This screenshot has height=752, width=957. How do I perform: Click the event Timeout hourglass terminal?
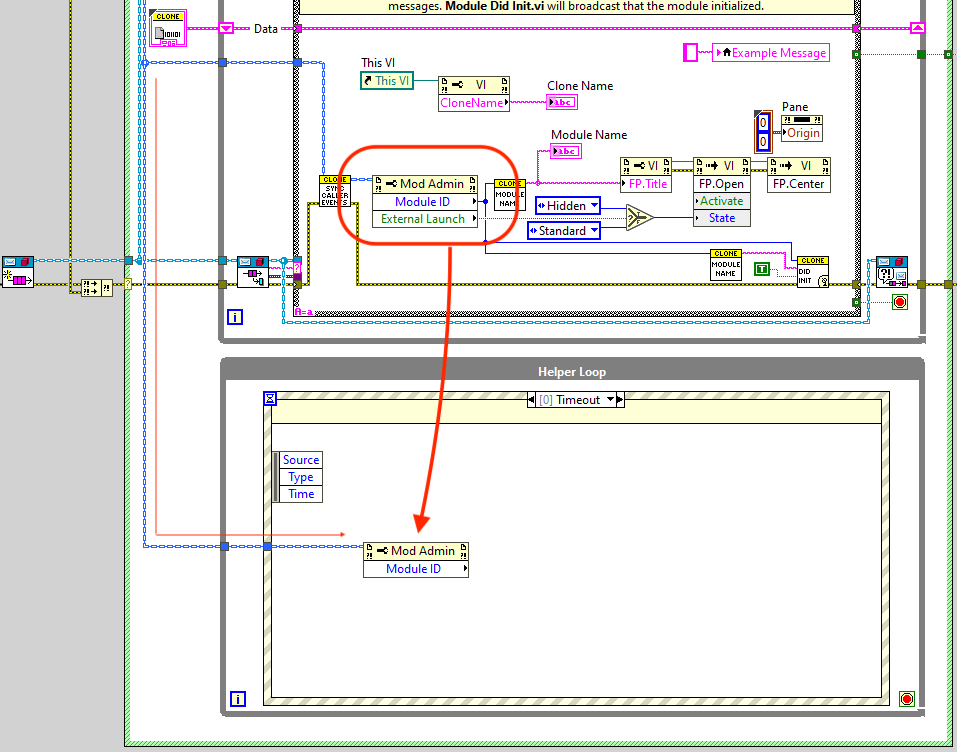coord(270,399)
